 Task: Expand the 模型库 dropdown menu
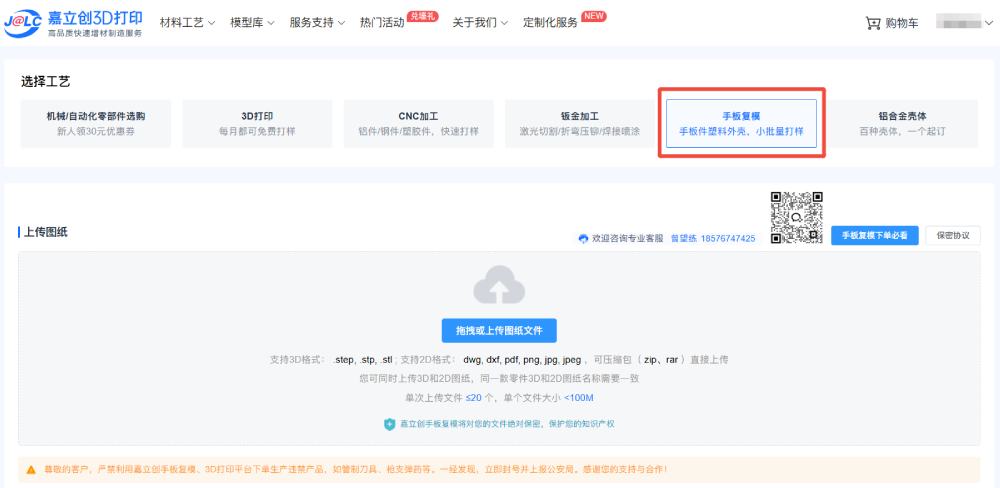[252, 23]
